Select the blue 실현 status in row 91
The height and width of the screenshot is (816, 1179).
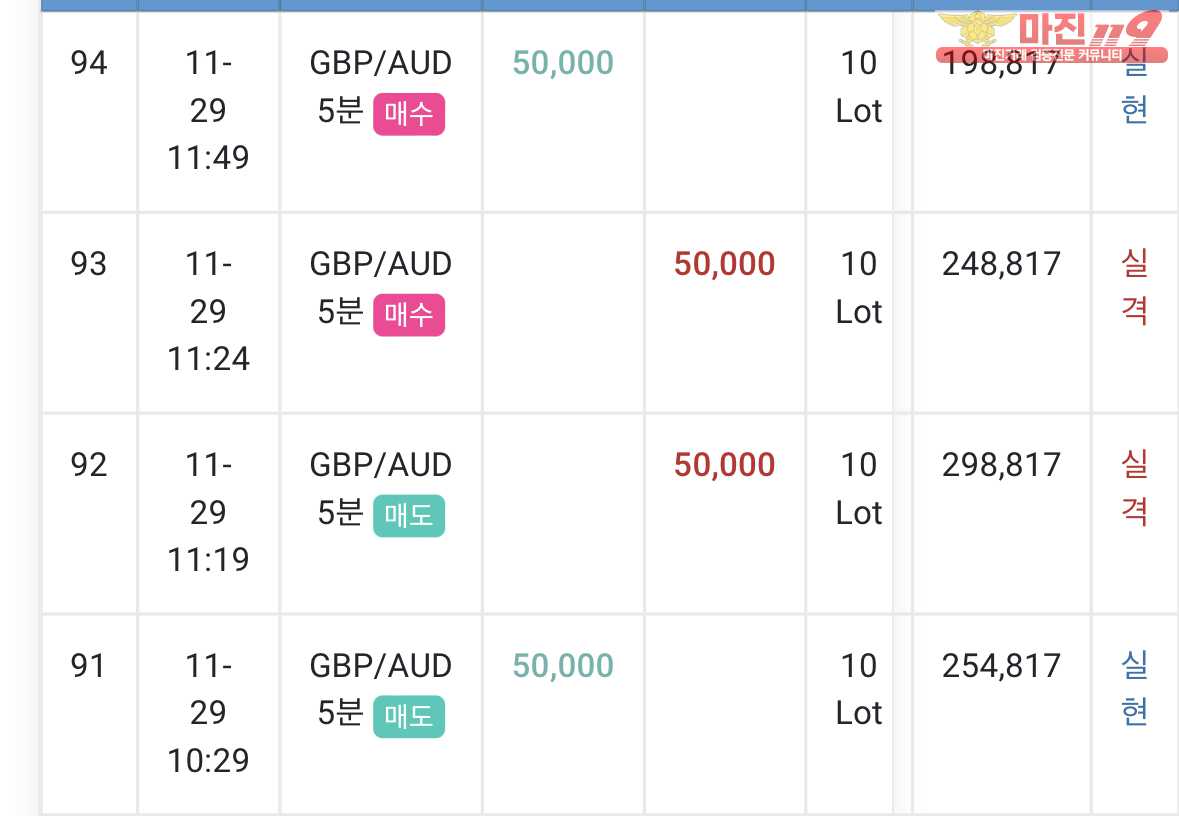click(x=1134, y=688)
